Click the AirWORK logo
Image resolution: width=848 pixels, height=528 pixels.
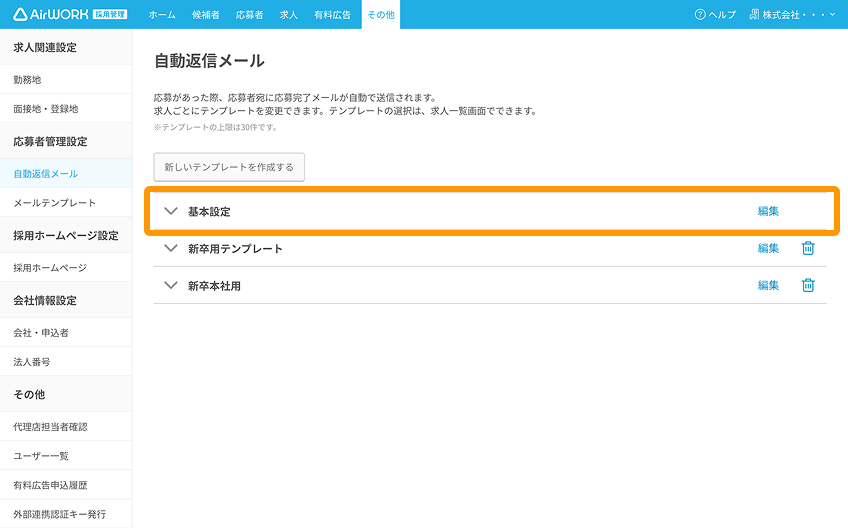click(x=70, y=14)
